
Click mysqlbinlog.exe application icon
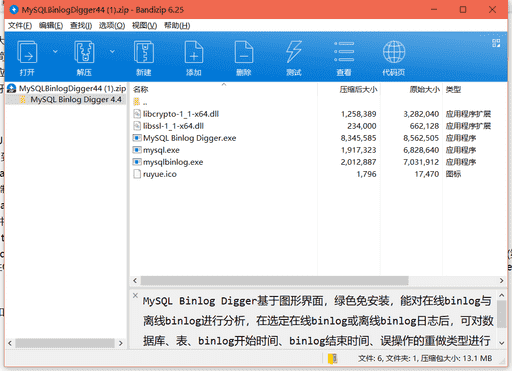click(x=137, y=162)
